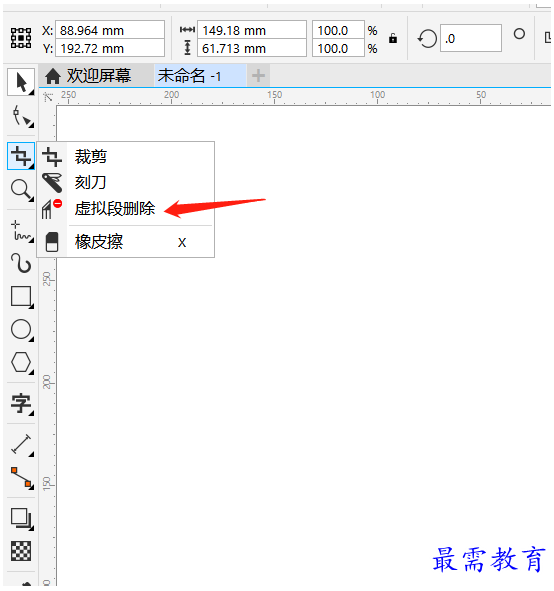Image resolution: width=554 pixels, height=591 pixels.
Task: Click the object origin grid icon
Action: coord(21,38)
